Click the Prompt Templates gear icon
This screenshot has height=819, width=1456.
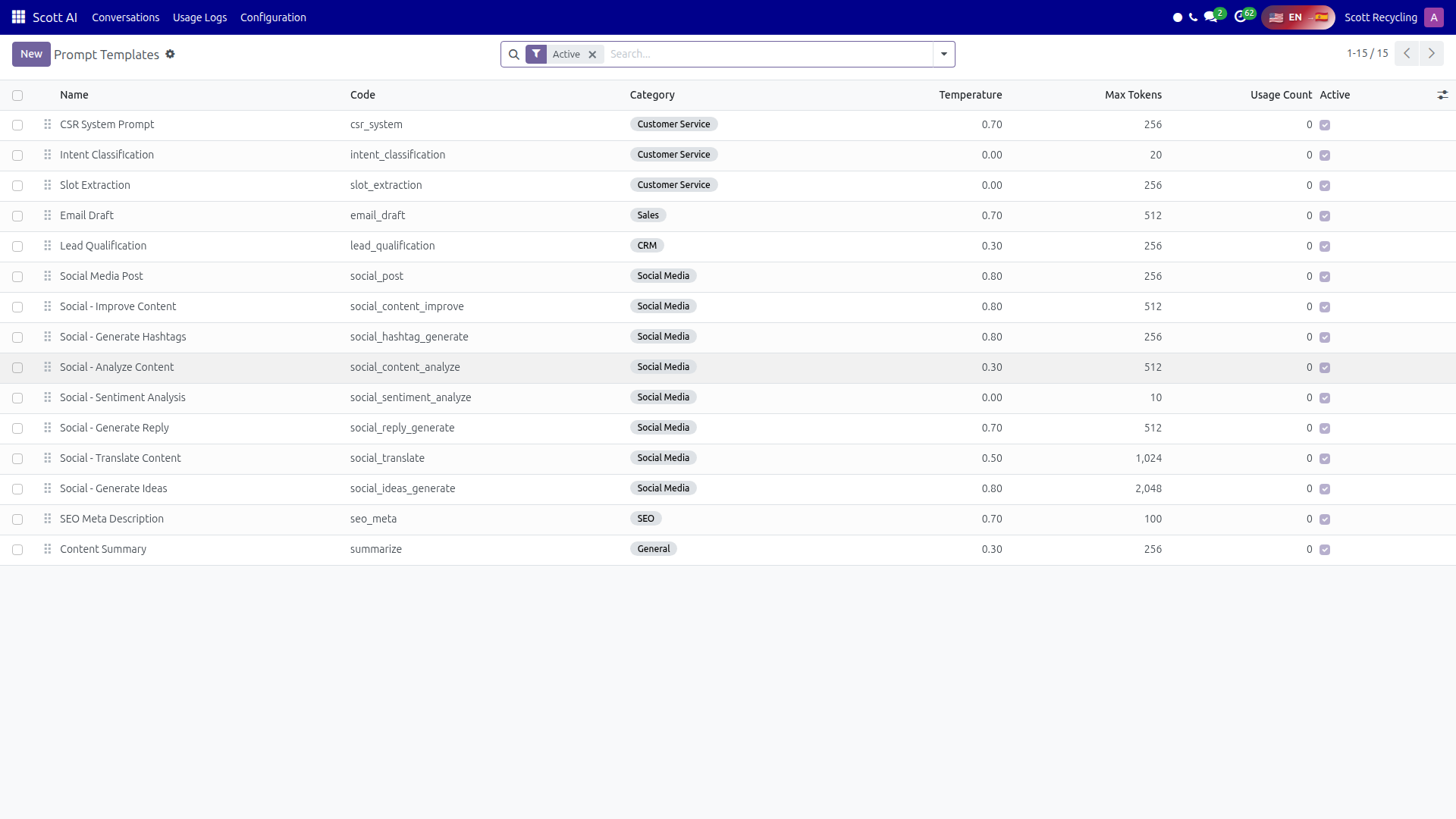tap(171, 54)
